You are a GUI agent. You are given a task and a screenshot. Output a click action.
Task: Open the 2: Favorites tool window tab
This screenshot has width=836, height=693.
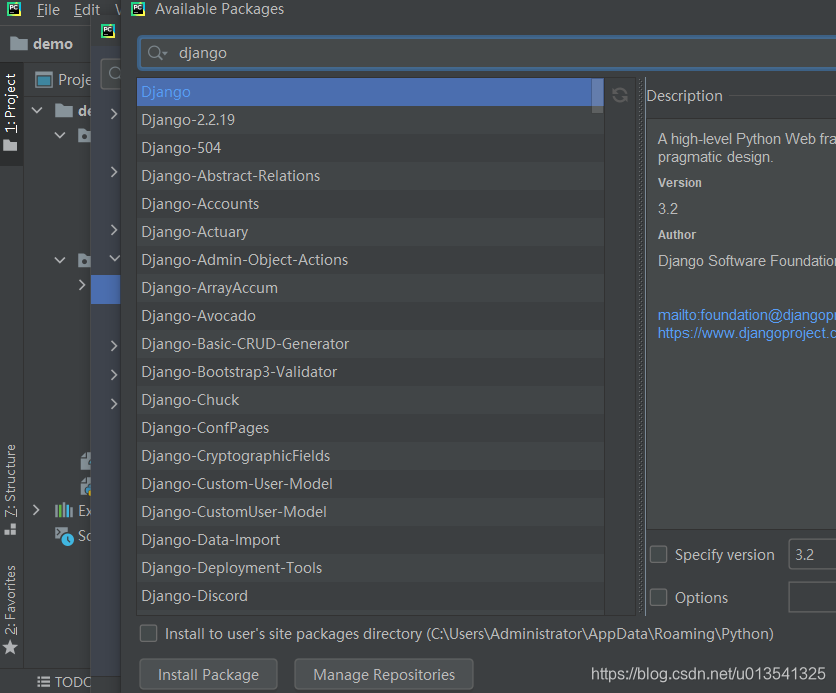(11, 609)
